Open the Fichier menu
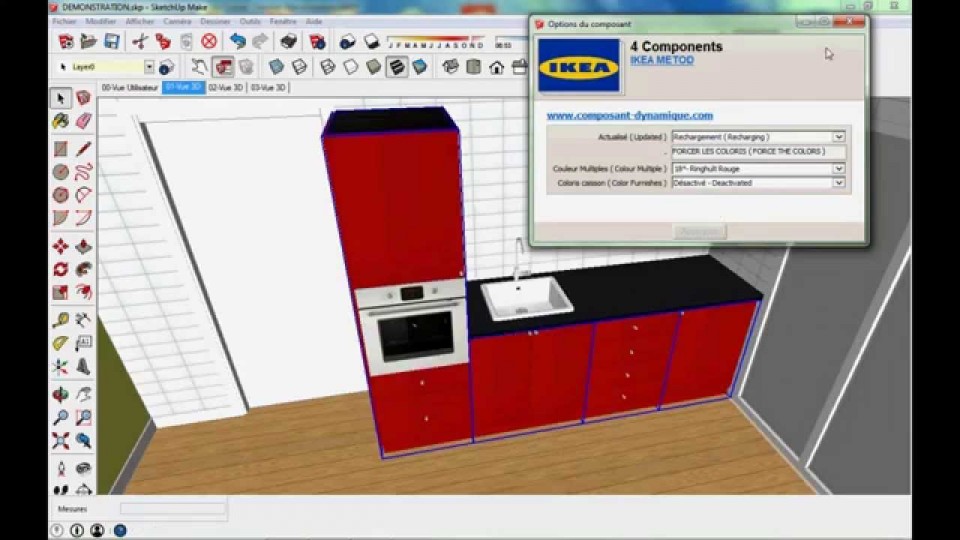Image resolution: width=960 pixels, height=540 pixels. 64,21
